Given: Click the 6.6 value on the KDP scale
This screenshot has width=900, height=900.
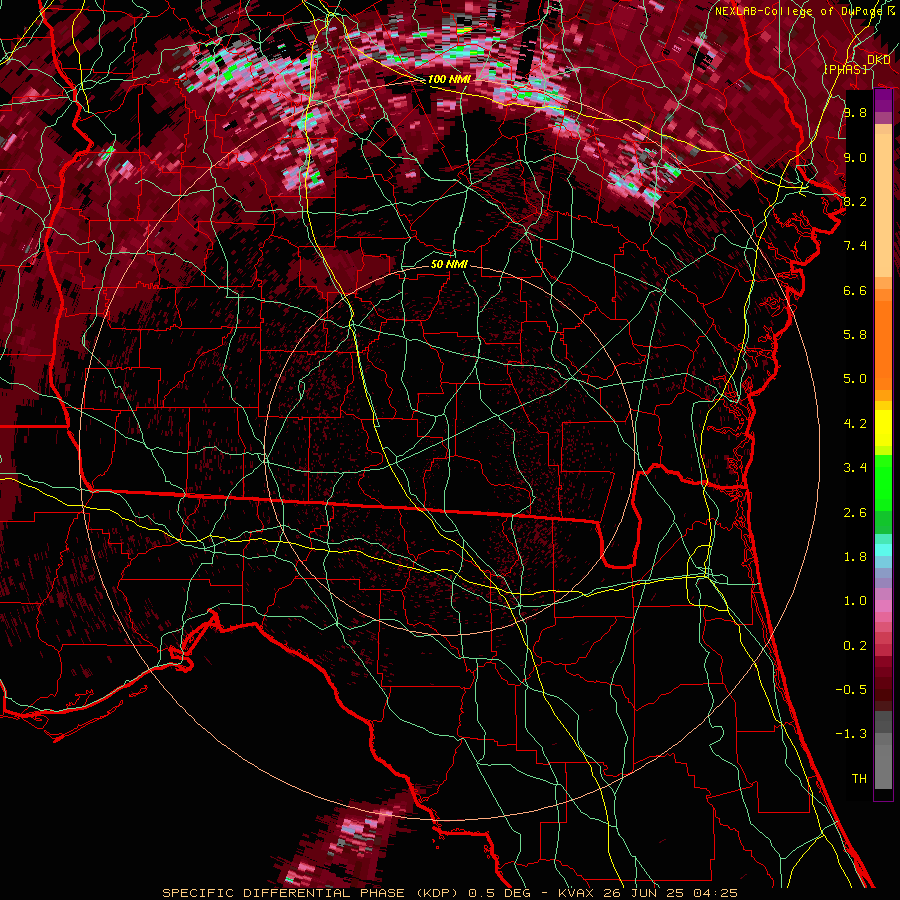Looking at the screenshot, I should click(855, 290).
